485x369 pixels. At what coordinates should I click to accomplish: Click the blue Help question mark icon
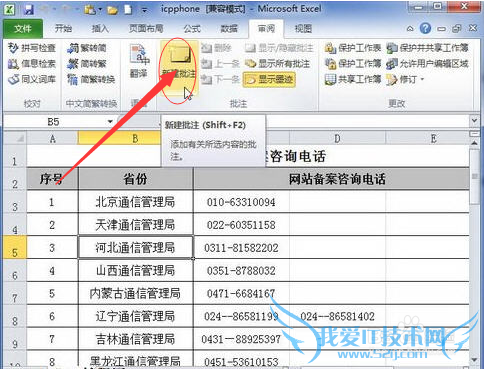click(x=425, y=29)
